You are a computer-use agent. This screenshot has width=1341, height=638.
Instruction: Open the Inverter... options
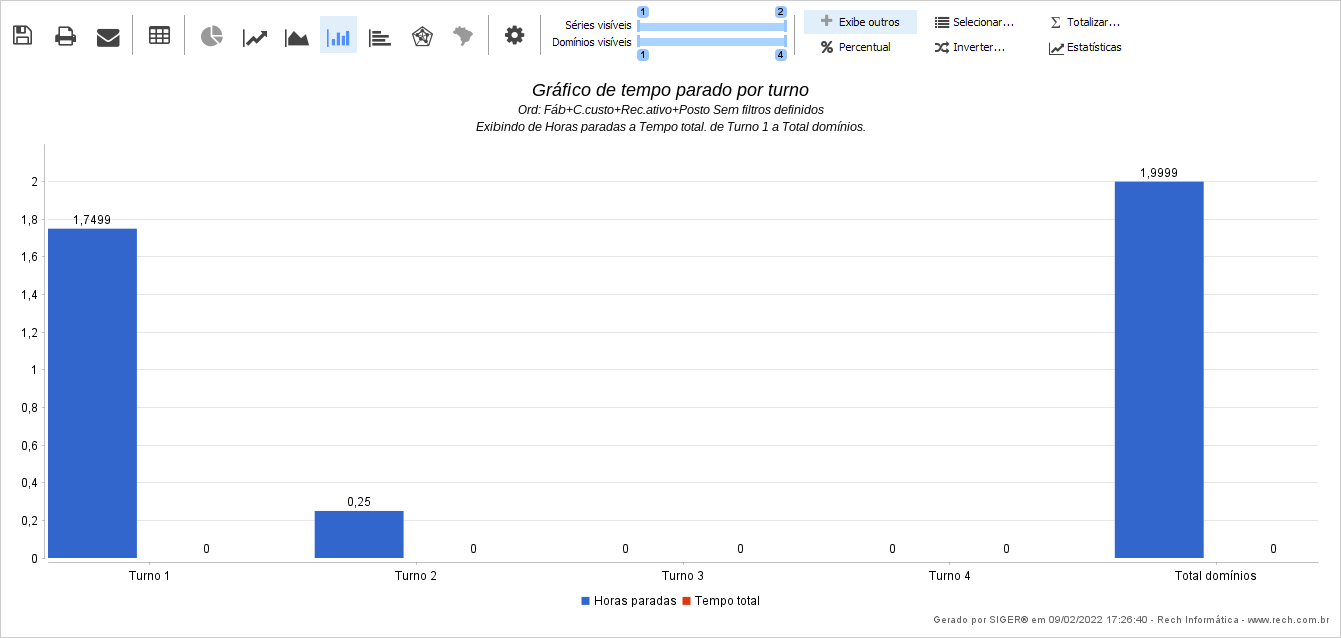[970, 47]
